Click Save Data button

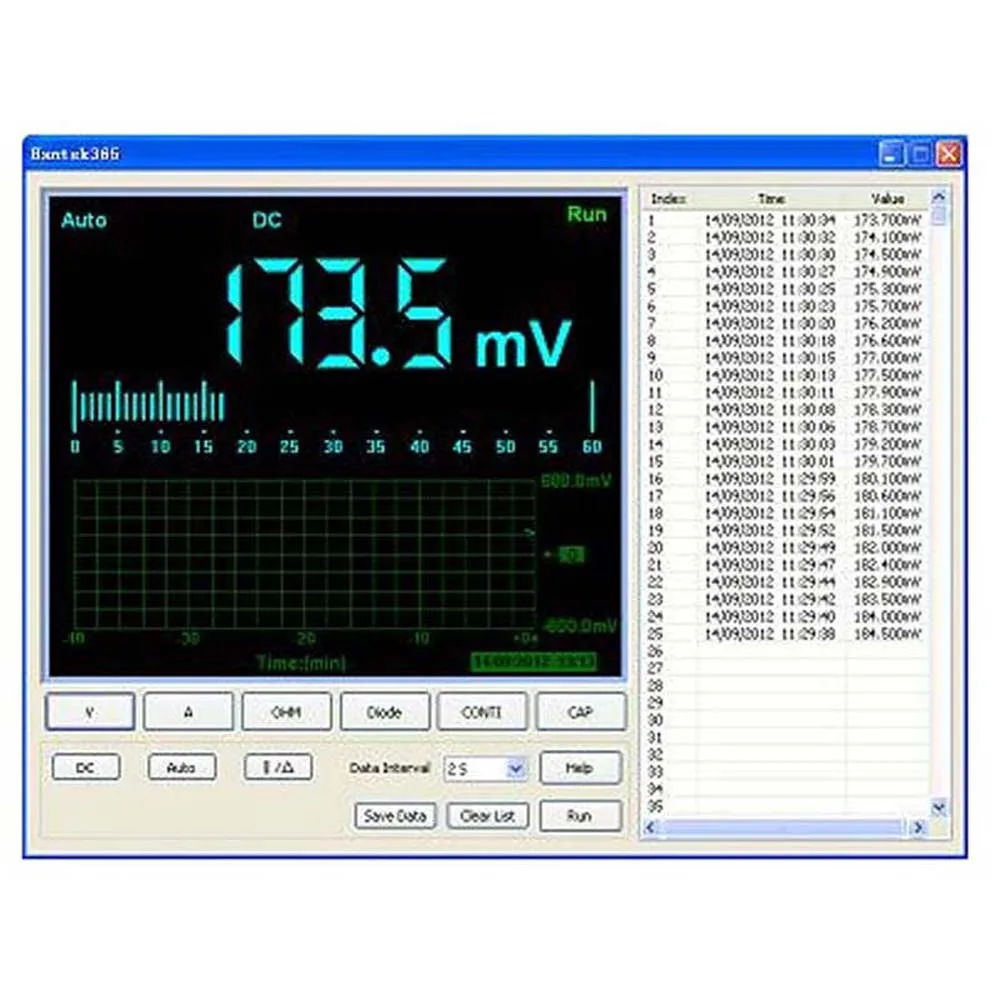(395, 816)
